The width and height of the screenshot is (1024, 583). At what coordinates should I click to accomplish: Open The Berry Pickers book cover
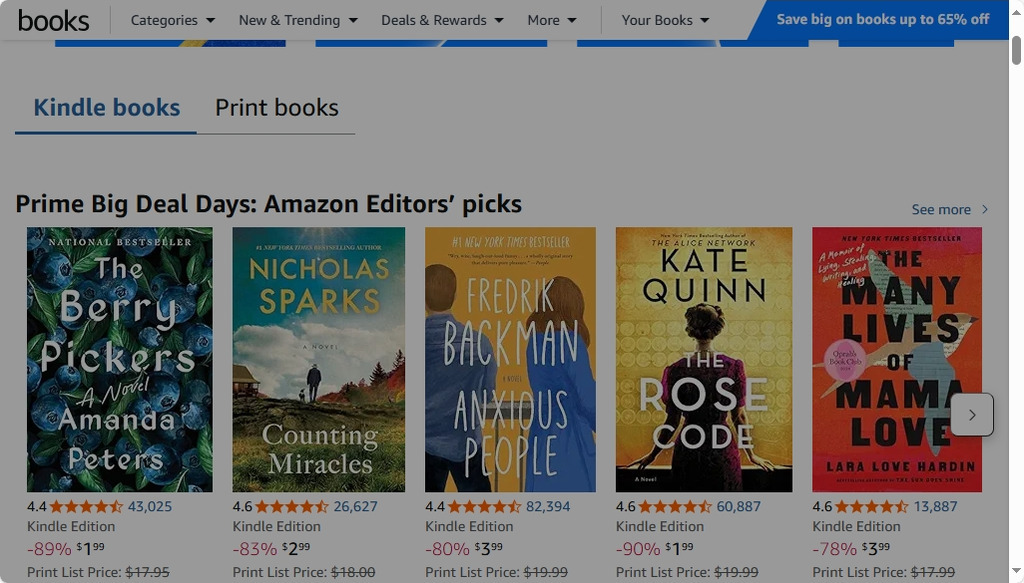120,359
